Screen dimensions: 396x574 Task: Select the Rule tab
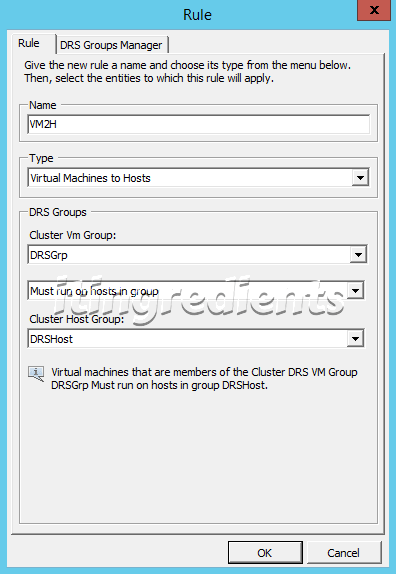point(33,44)
